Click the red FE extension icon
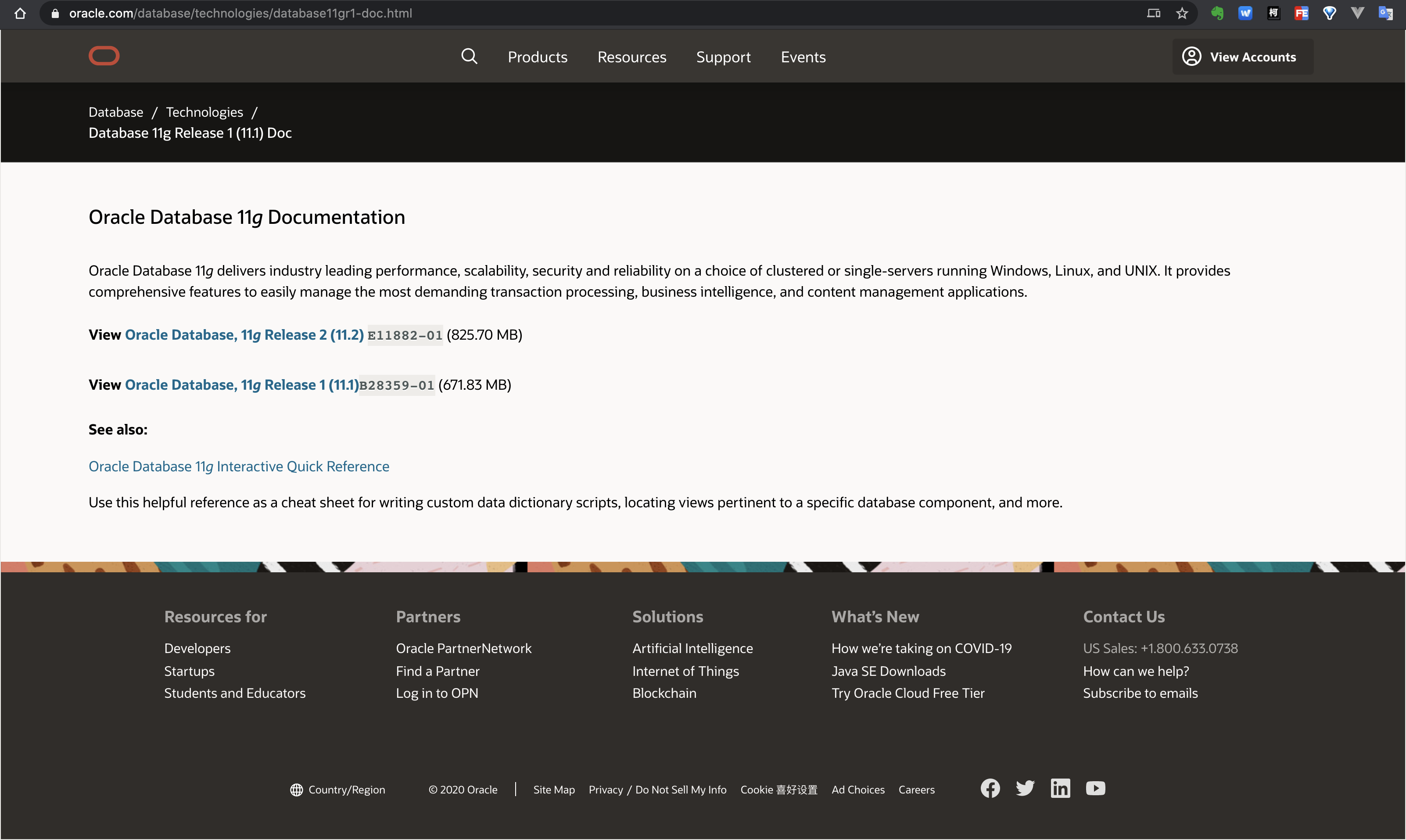Viewport: 1406px width, 840px height. tap(1301, 13)
